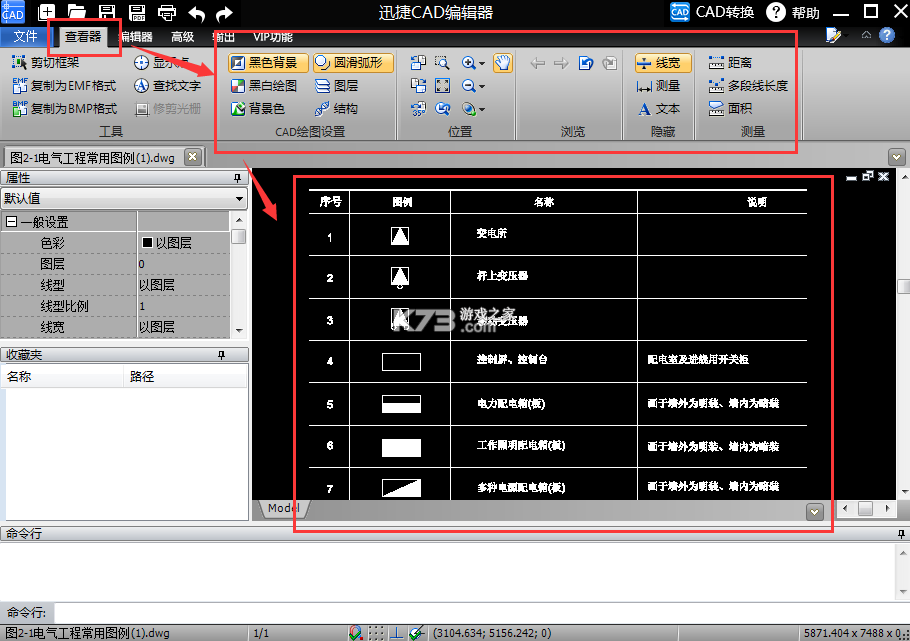Toggle the 圆滑弧形 option
910x641 pixels.
[x=353, y=63]
